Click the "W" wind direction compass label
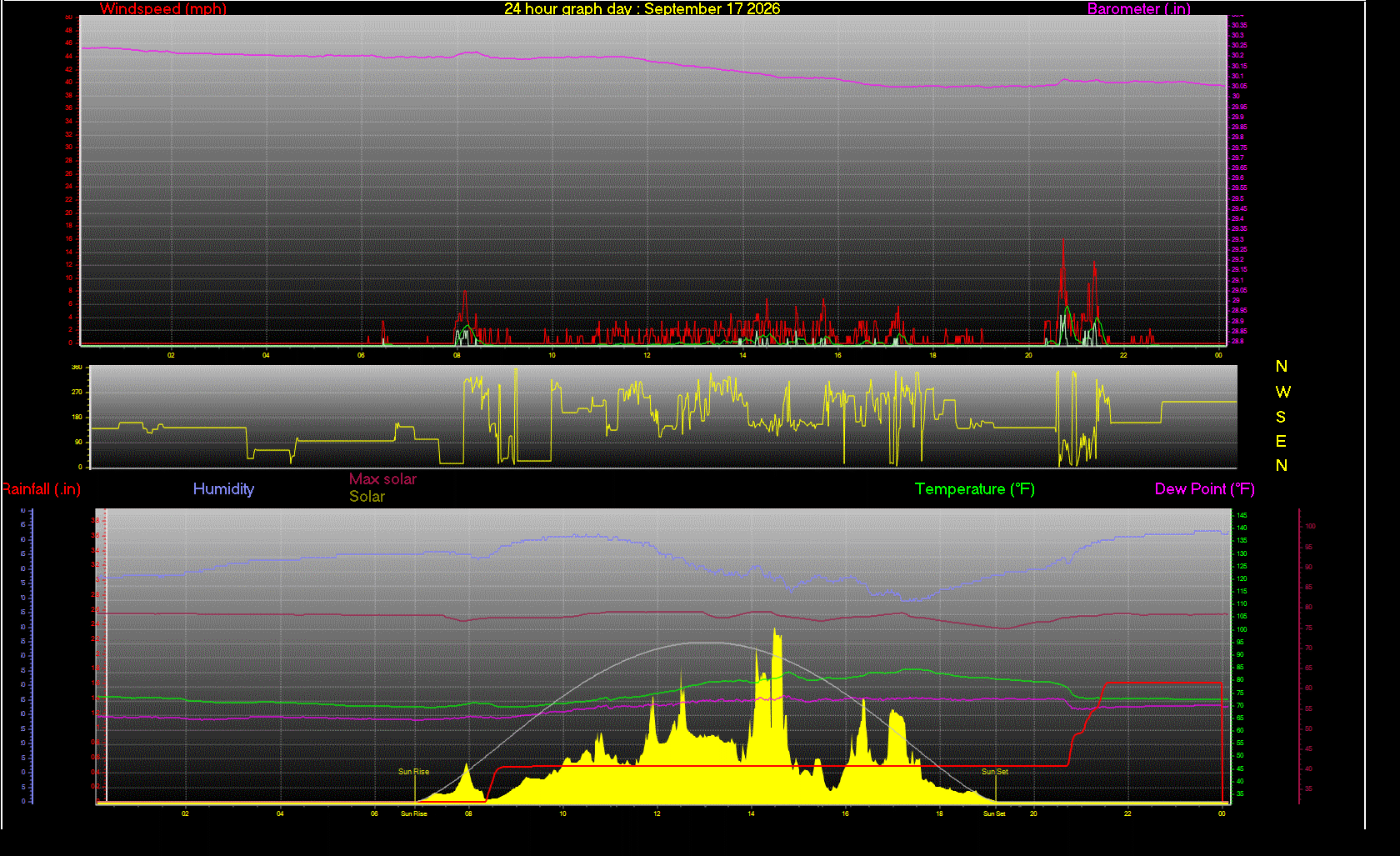 point(1282,392)
